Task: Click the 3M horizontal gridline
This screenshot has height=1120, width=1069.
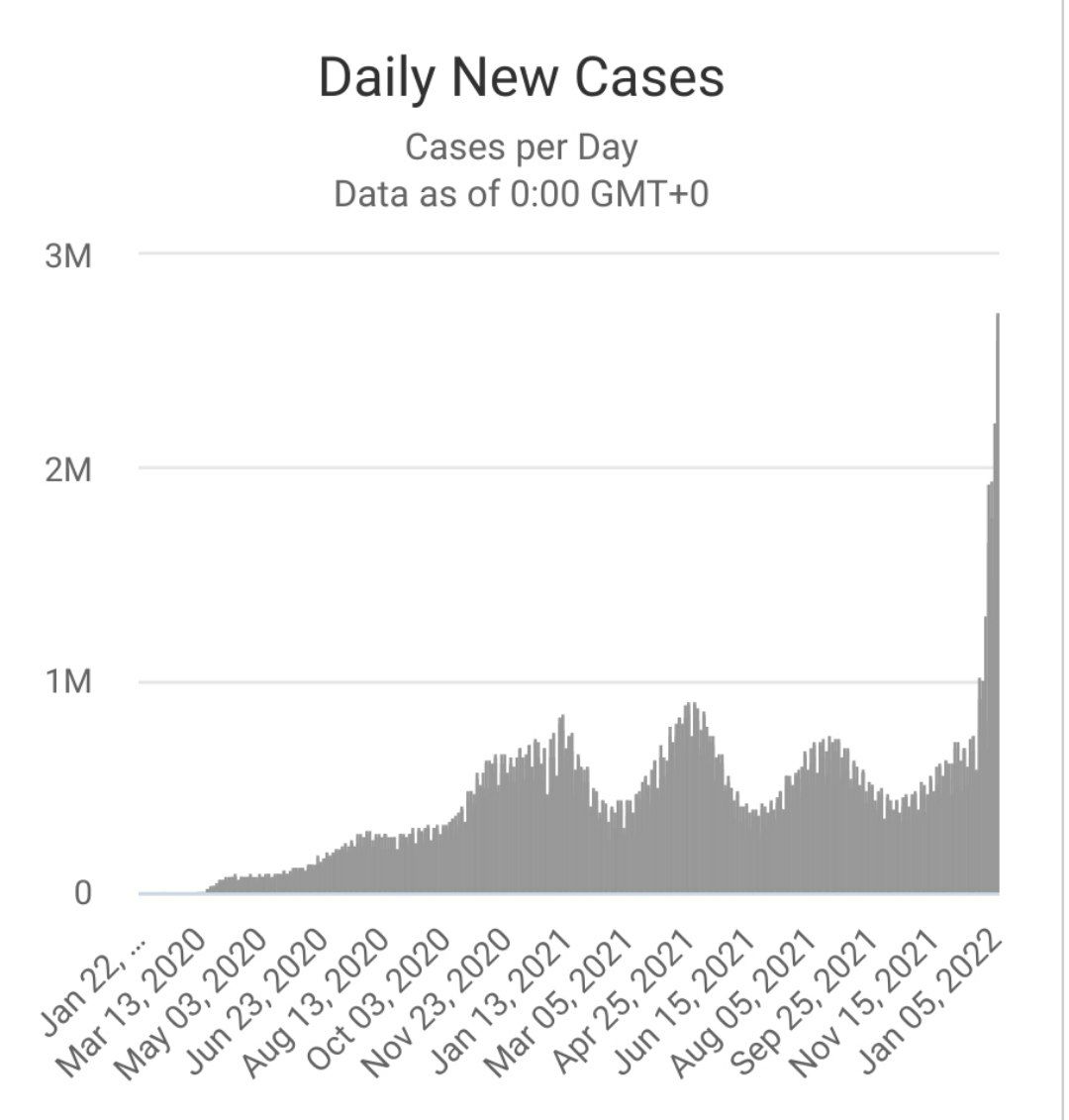Action: point(568,253)
